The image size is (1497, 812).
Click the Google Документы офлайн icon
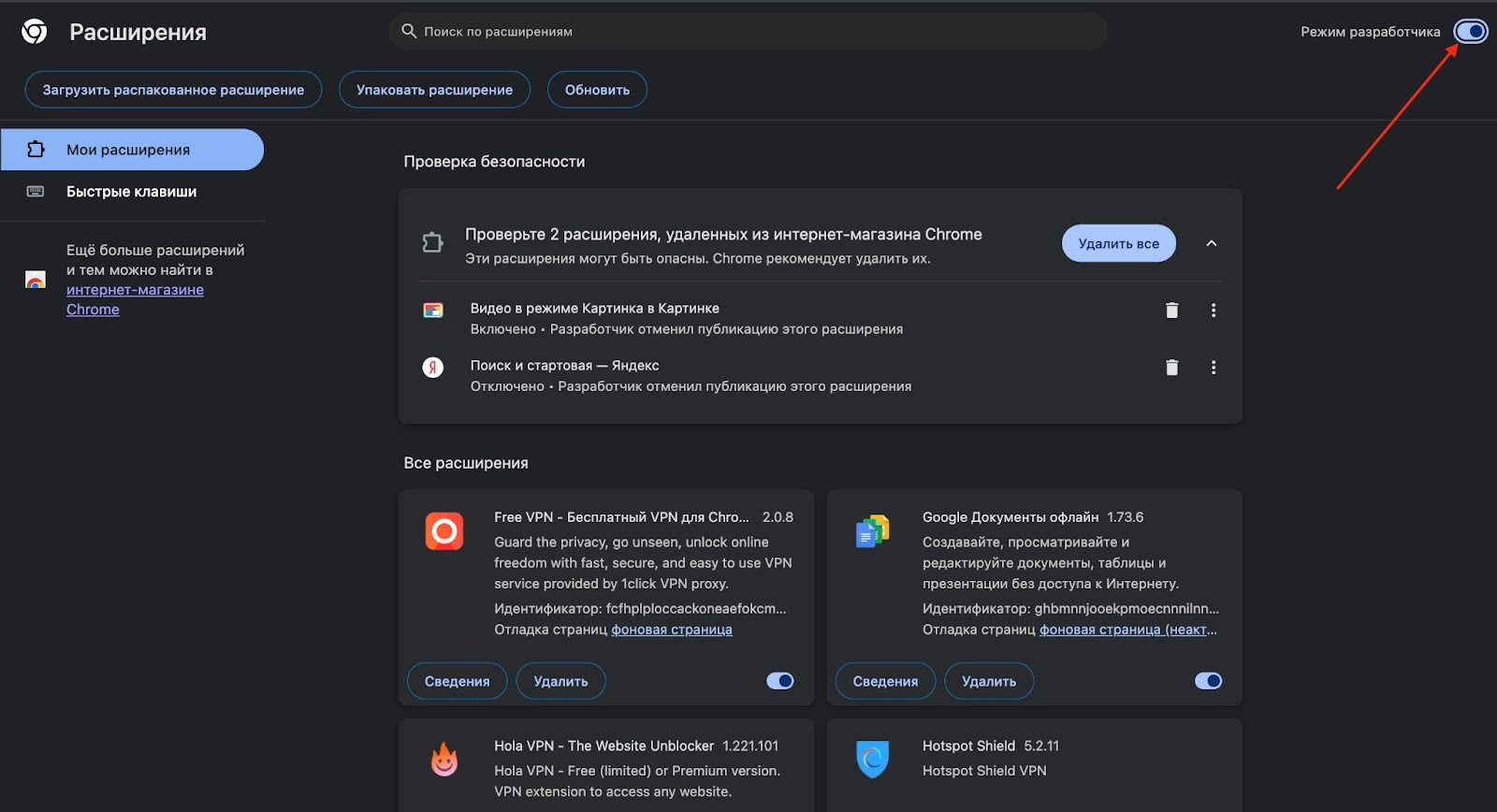tap(872, 531)
